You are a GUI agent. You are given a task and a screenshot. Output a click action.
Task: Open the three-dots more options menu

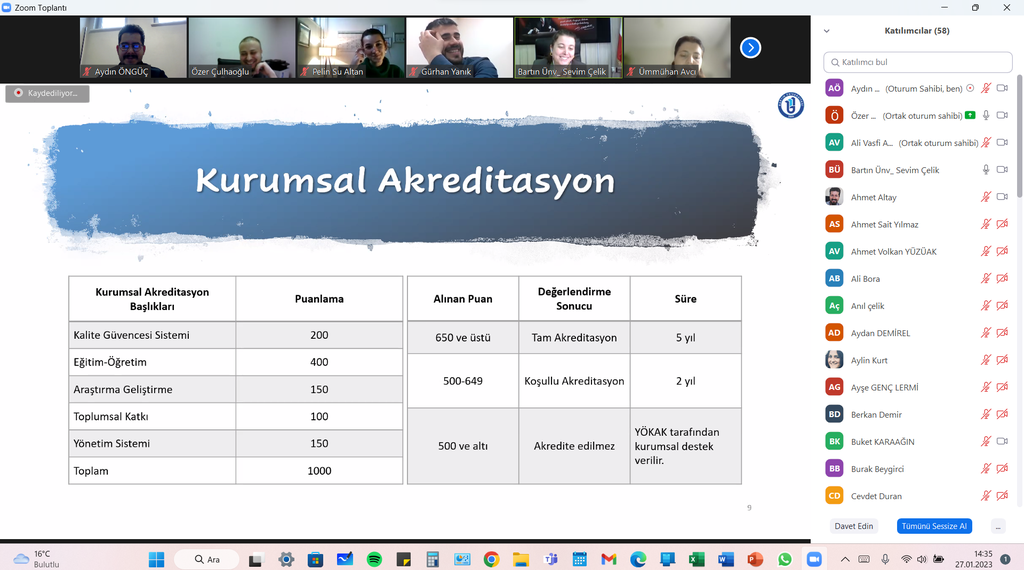(997, 526)
